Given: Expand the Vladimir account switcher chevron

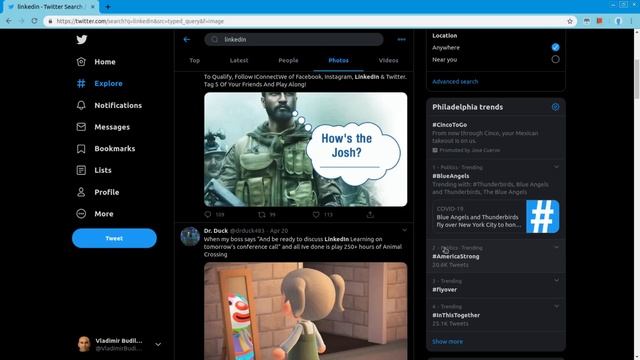Looking at the screenshot, I should point(158,344).
